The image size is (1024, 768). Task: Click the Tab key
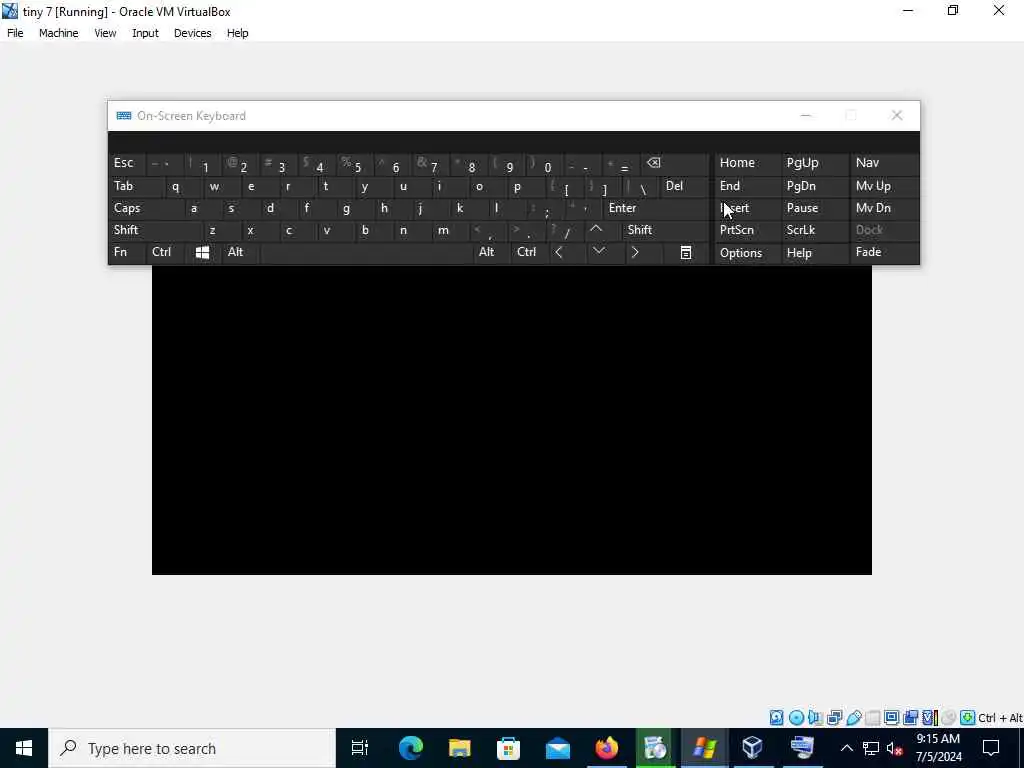coord(136,186)
